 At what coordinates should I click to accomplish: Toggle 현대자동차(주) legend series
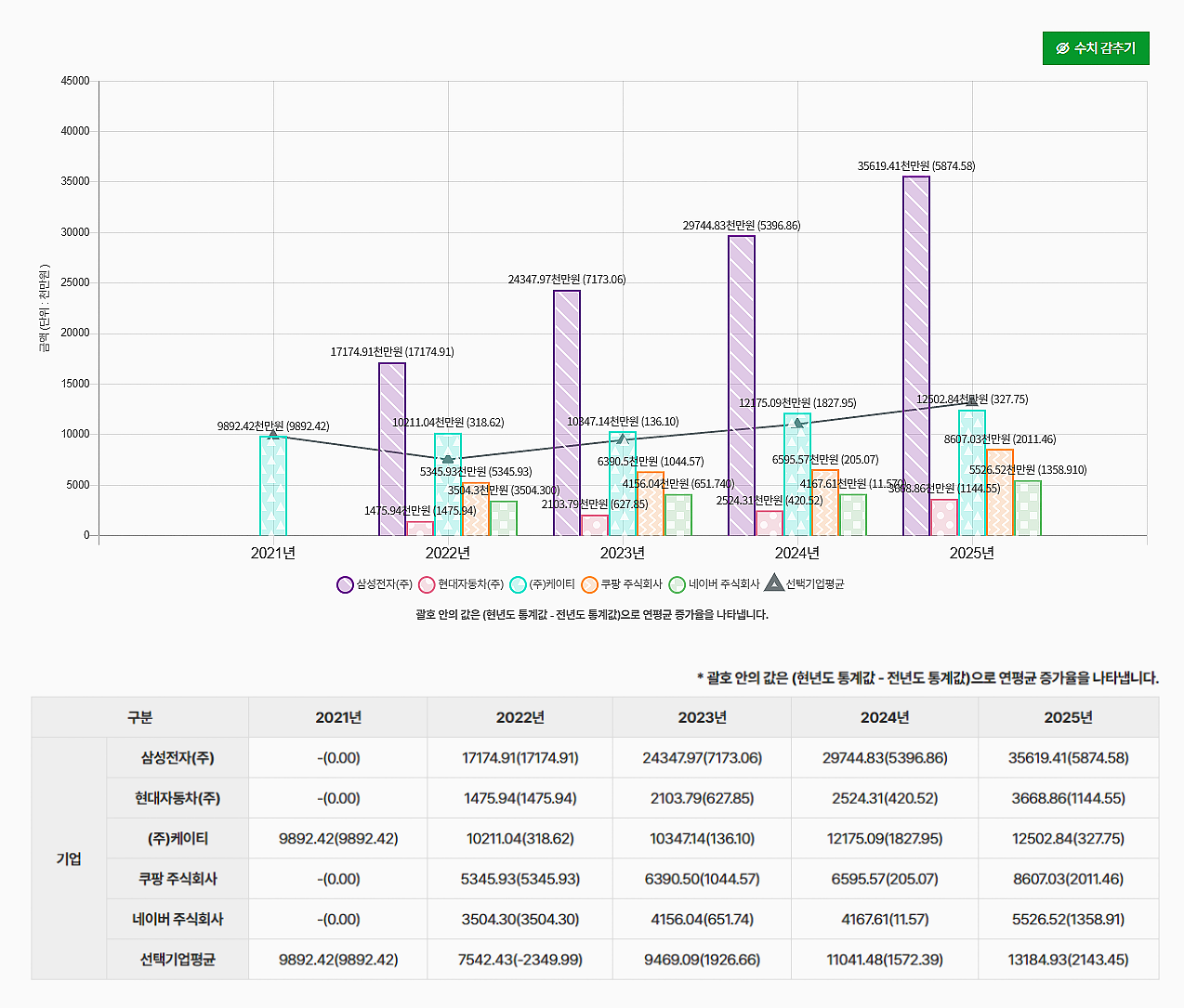[461, 584]
